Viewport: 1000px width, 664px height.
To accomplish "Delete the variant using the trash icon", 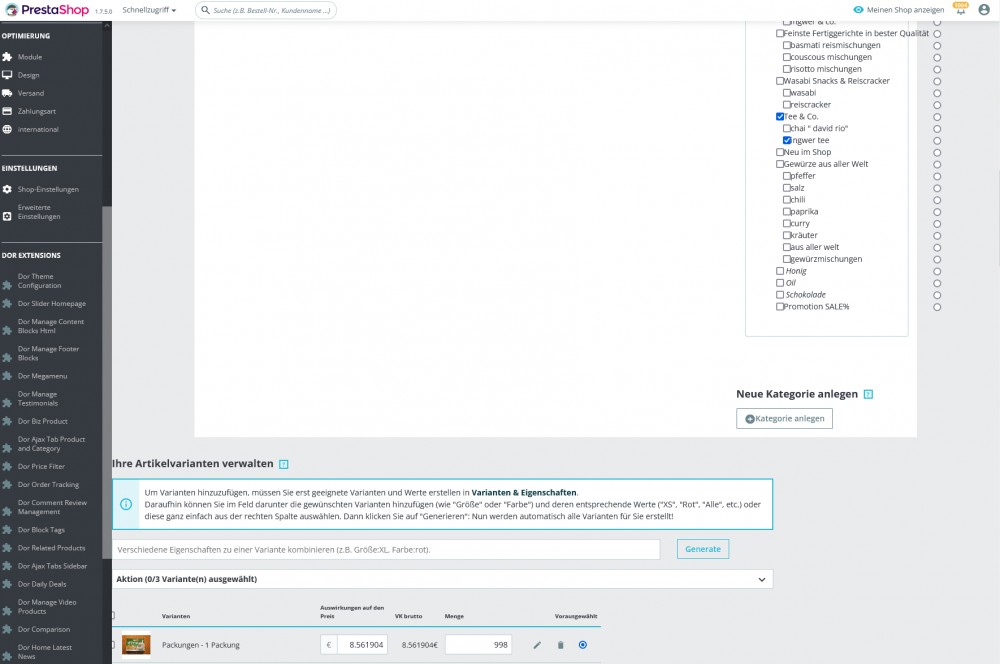I will click(x=560, y=645).
